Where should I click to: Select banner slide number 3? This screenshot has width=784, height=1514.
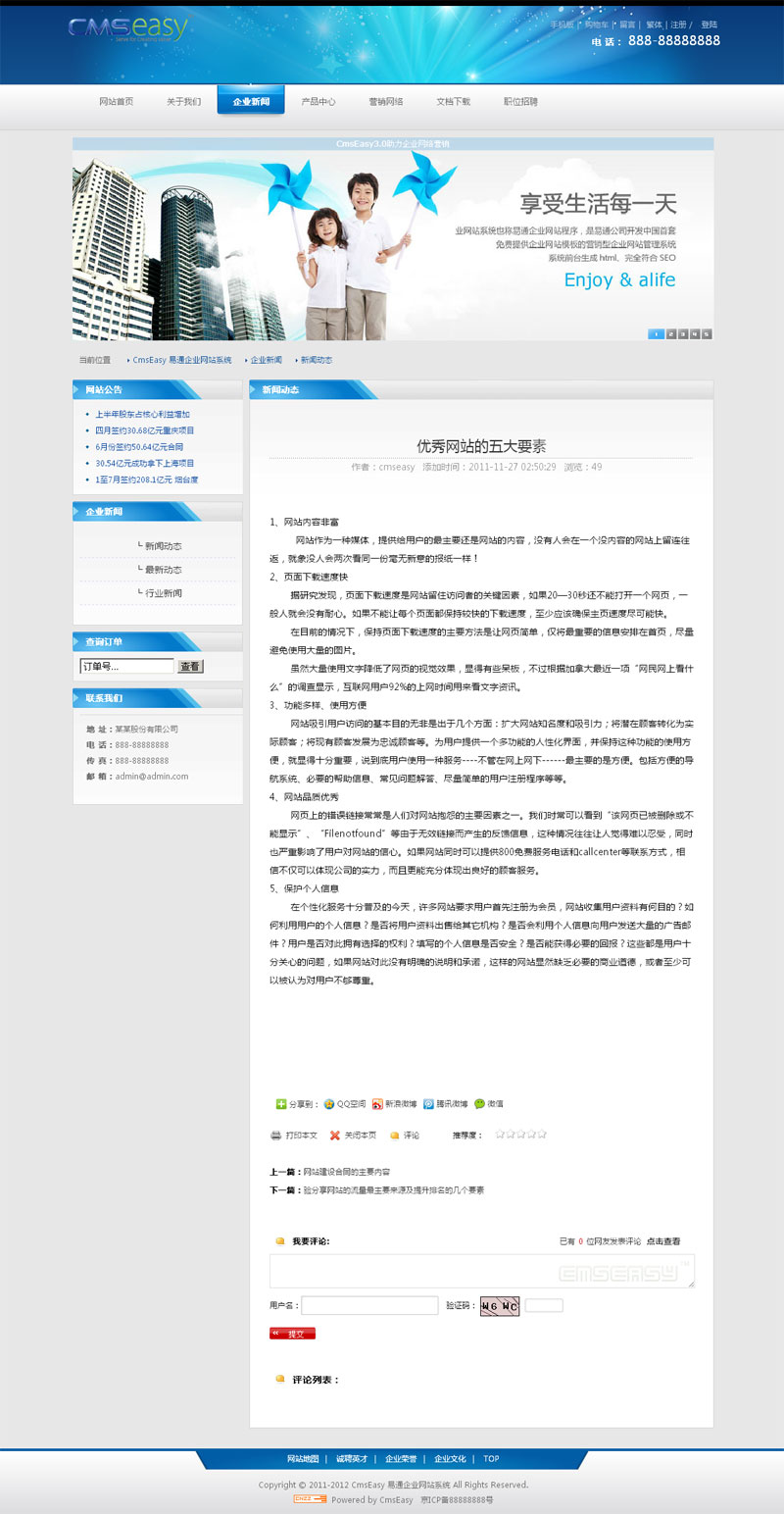click(683, 333)
